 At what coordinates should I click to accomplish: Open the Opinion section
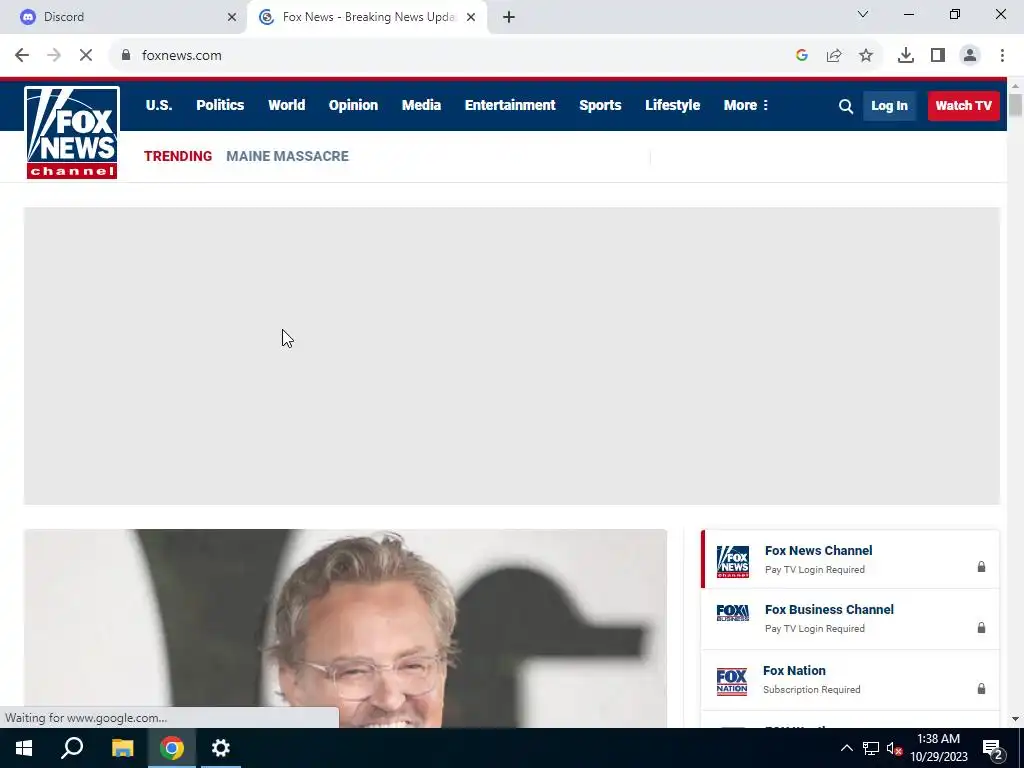(x=353, y=105)
